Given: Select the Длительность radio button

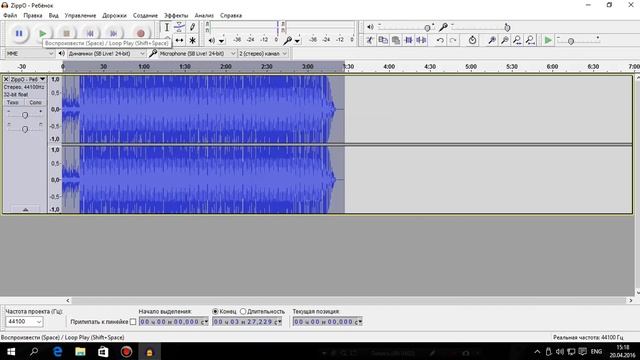Looking at the screenshot, I should 243,311.
